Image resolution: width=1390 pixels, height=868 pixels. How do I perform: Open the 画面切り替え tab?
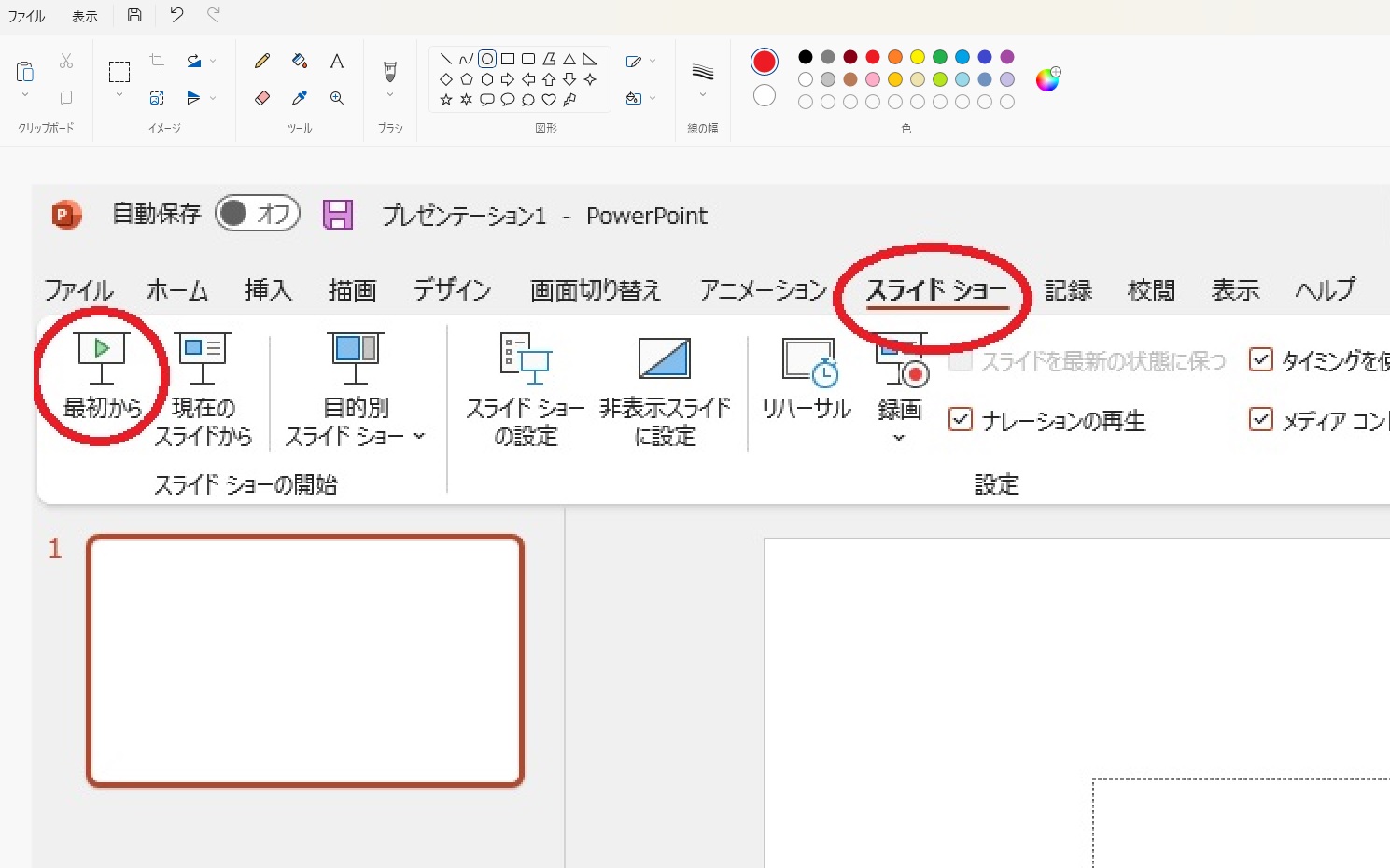(x=596, y=290)
